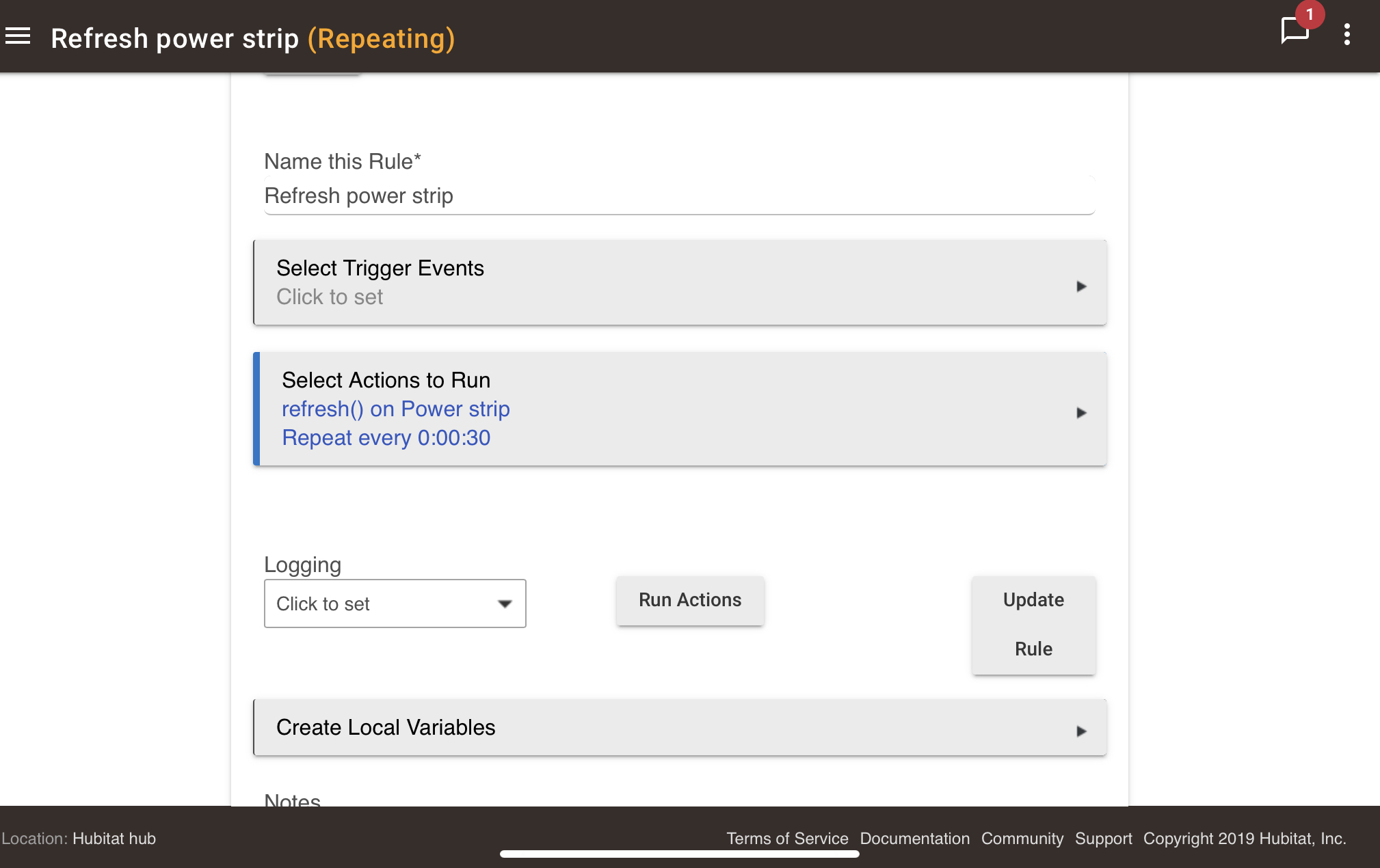Open the notifications chat bubble icon
Viewport: 1380px width, 868px height.
click(x=1292, y=32)
